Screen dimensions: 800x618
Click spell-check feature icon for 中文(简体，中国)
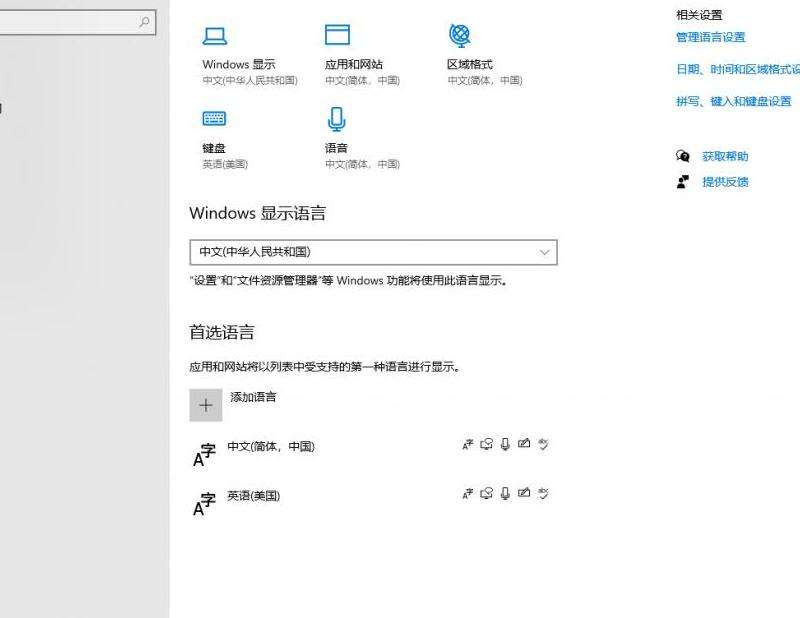point(543,444)
